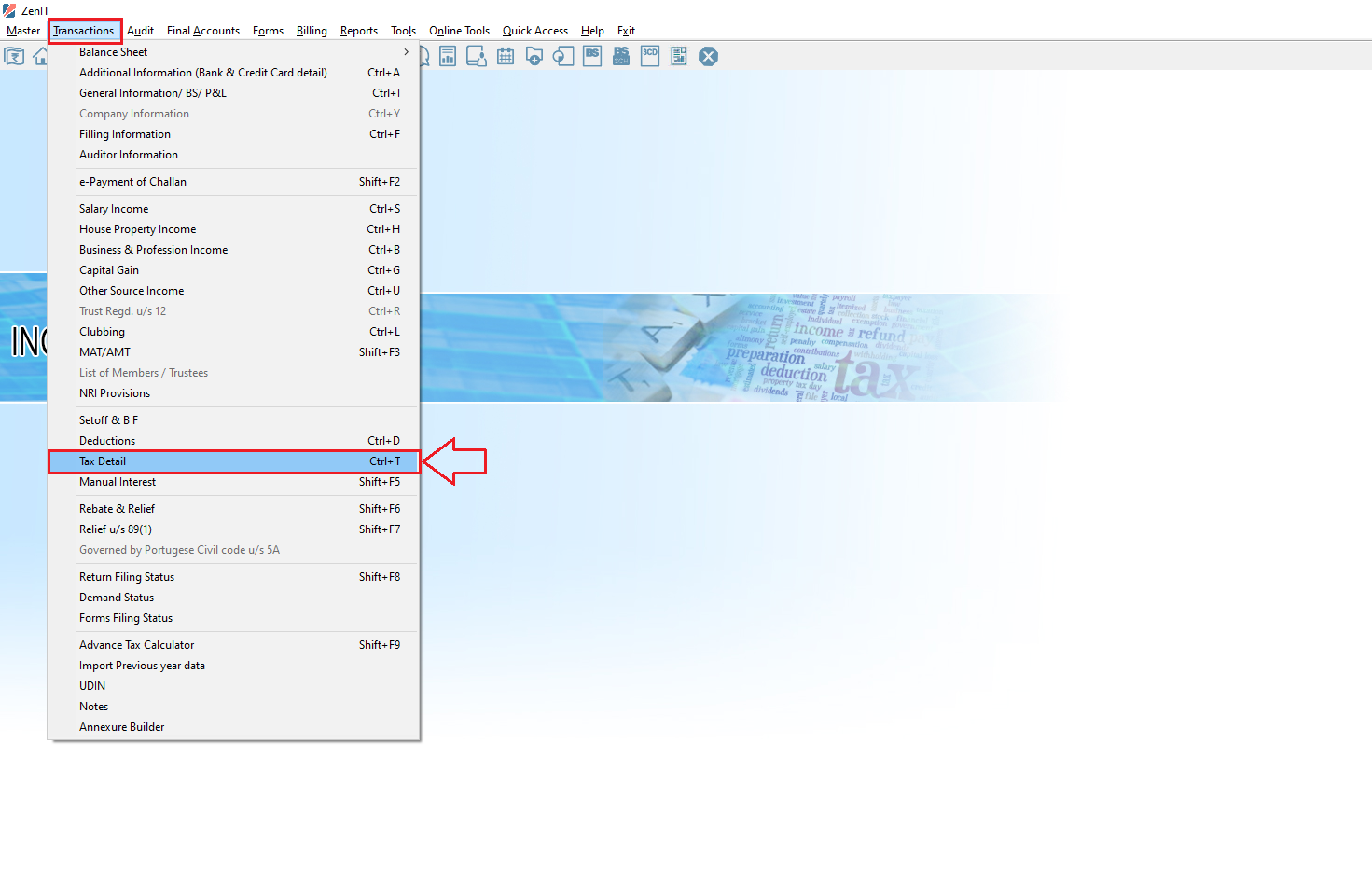Select Rebate & Relief
This screenshot has height=880, width=1372.
(233, 509)
